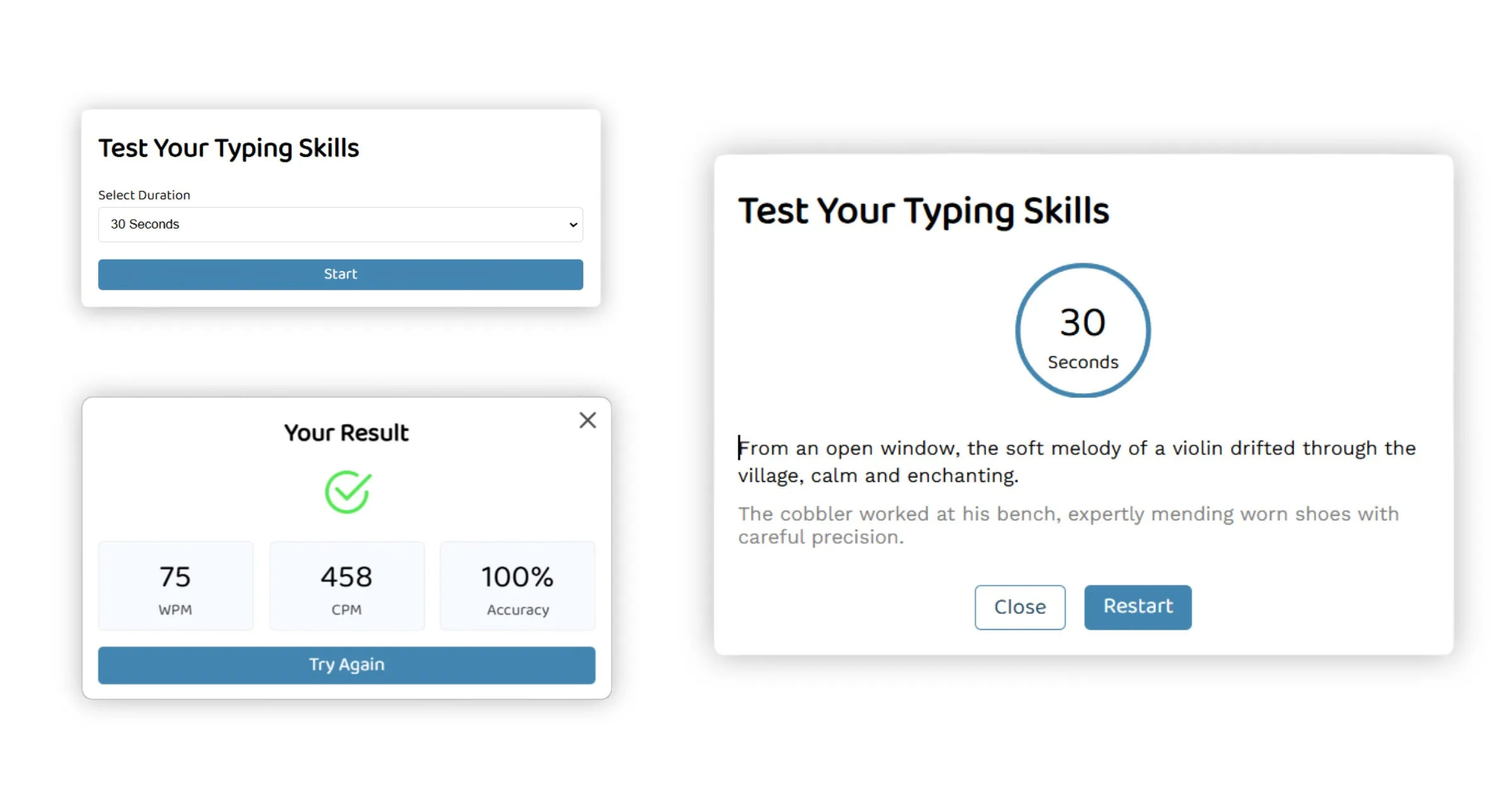Viewport: 1512px width, 791px height.
Task: Click the 458 CPM stat card
Action: pos(346,586)
